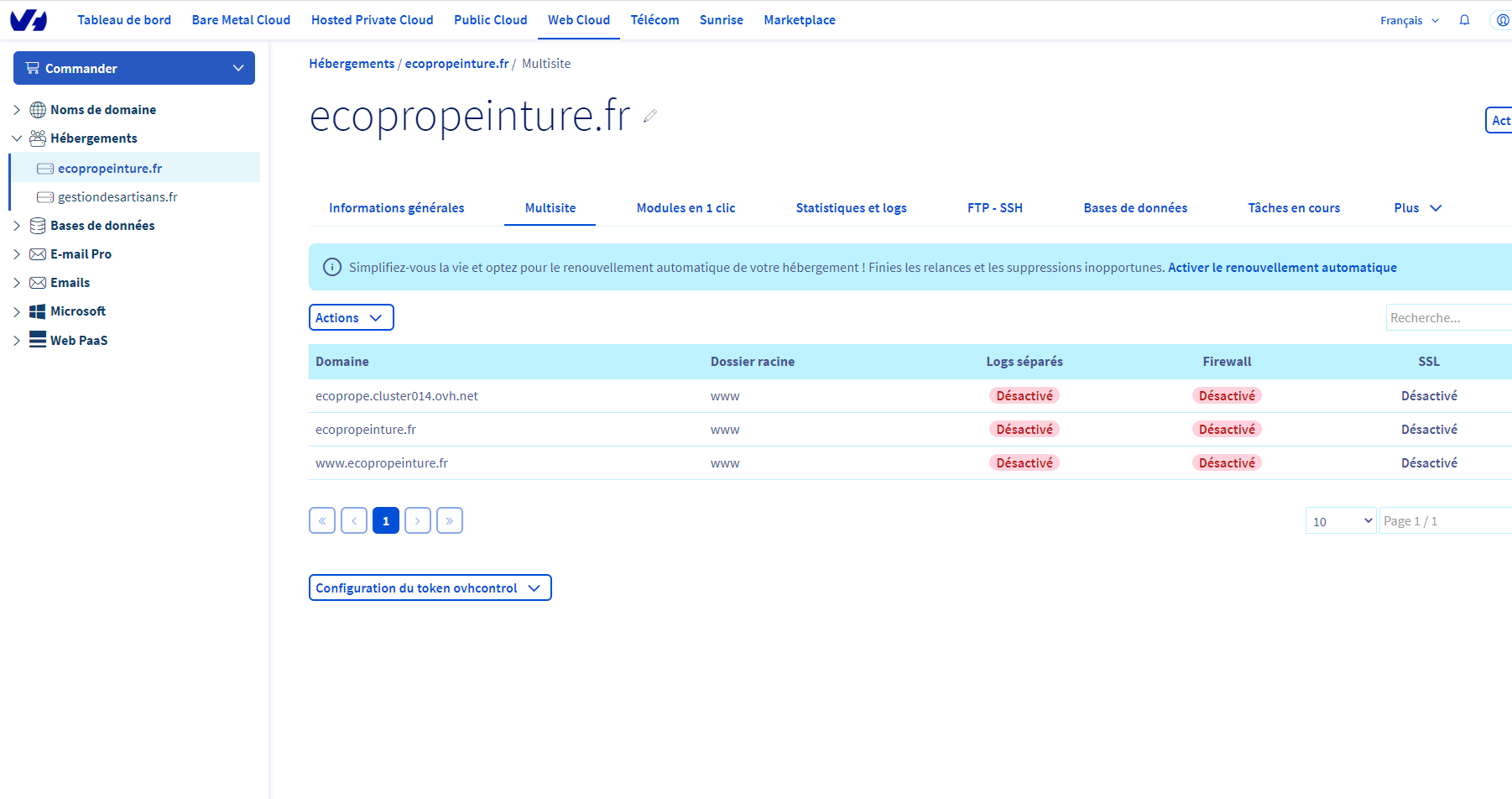
Task: Click the E-mail Pro envelope icon
Action: 38,254
